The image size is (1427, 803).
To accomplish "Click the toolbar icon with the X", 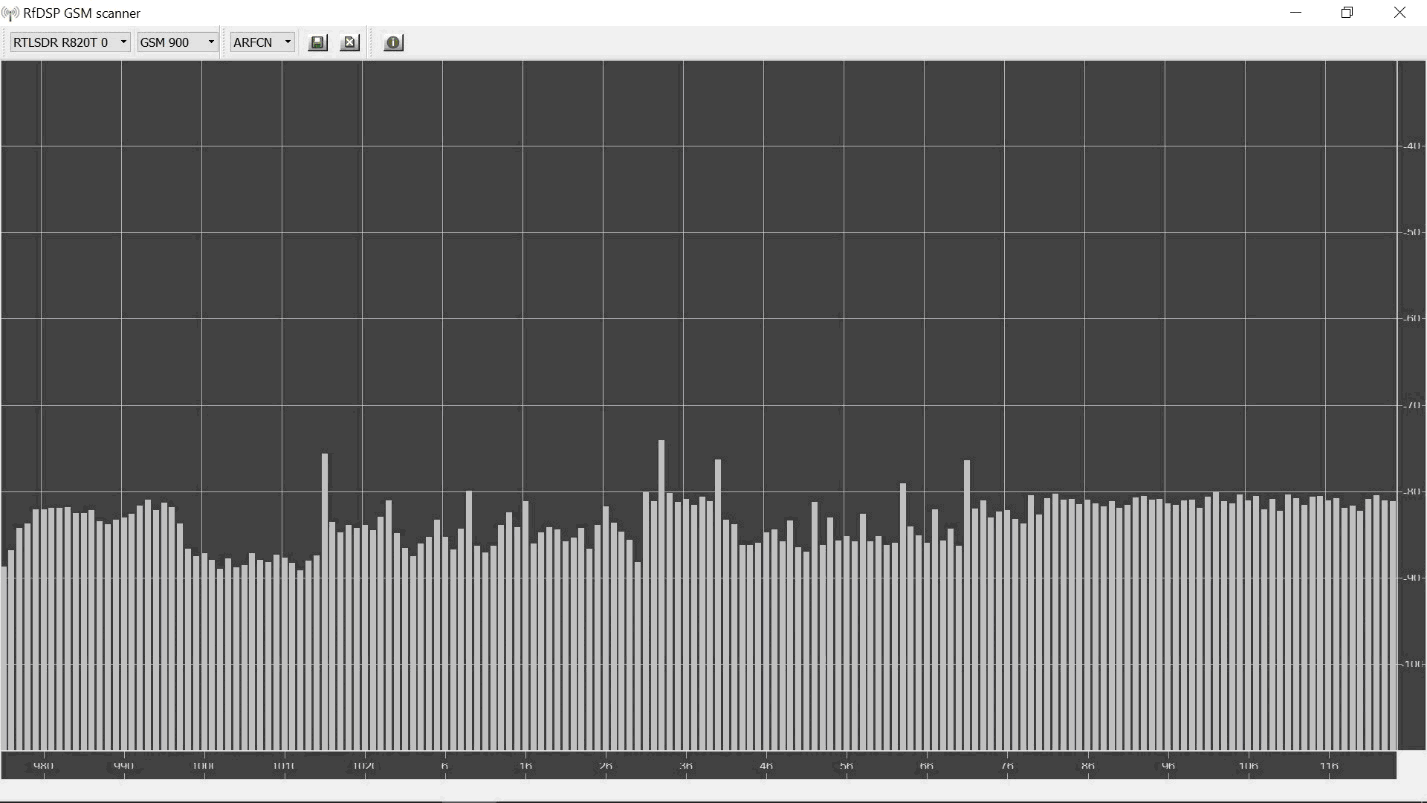I will point(349,43).
